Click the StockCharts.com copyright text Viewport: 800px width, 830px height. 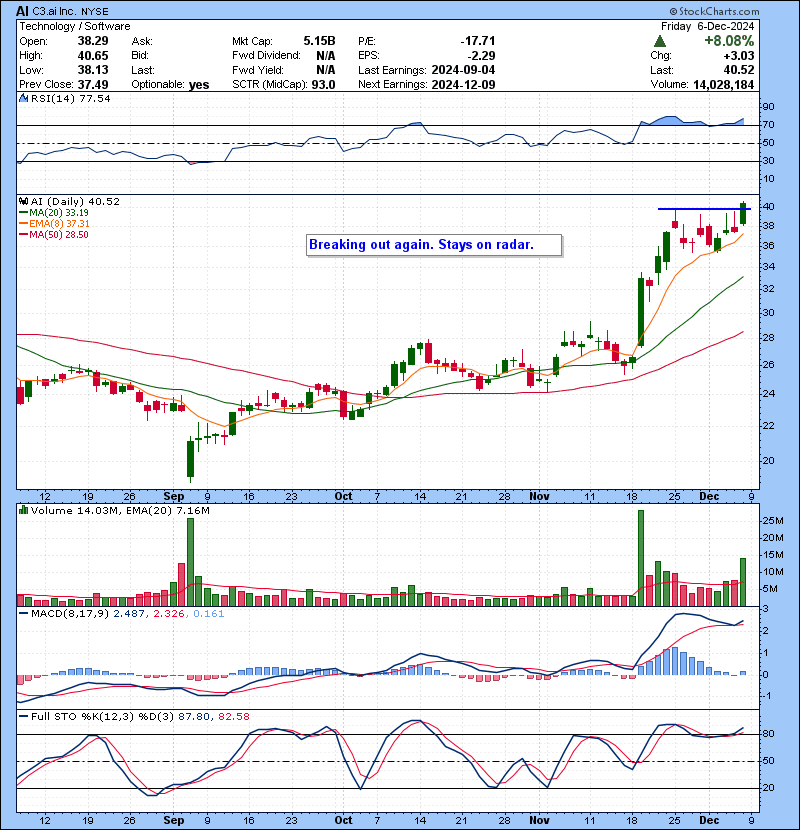point(714,11)
